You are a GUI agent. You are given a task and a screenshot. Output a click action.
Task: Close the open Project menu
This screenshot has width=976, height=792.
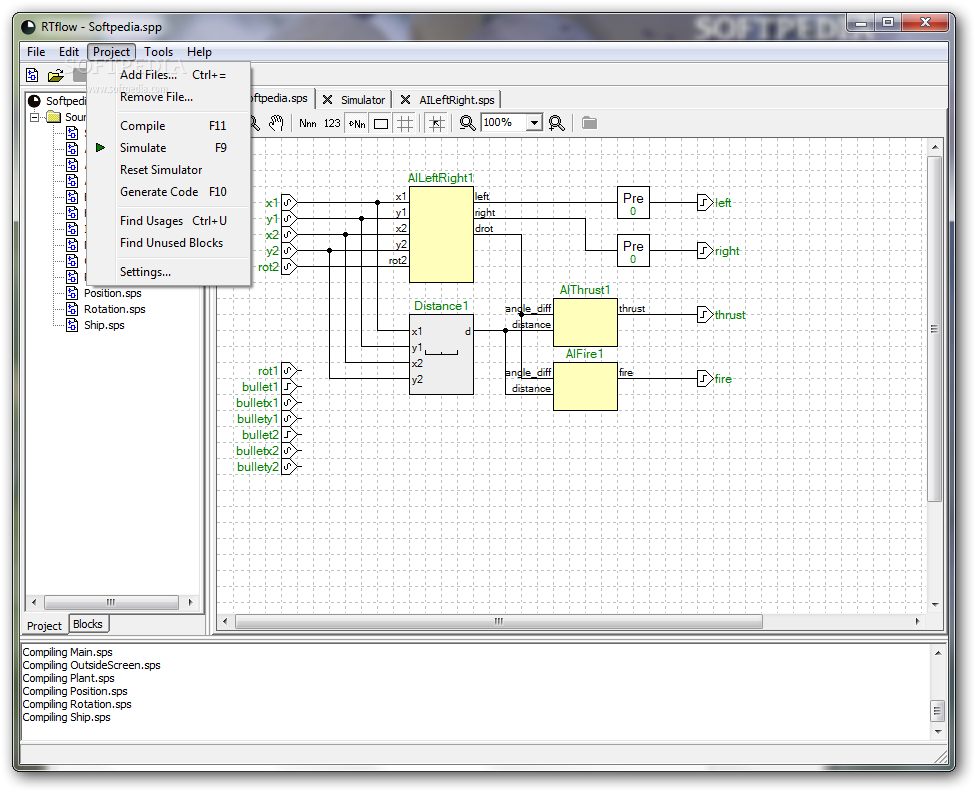pyautogui.click(x=111, y=52)
